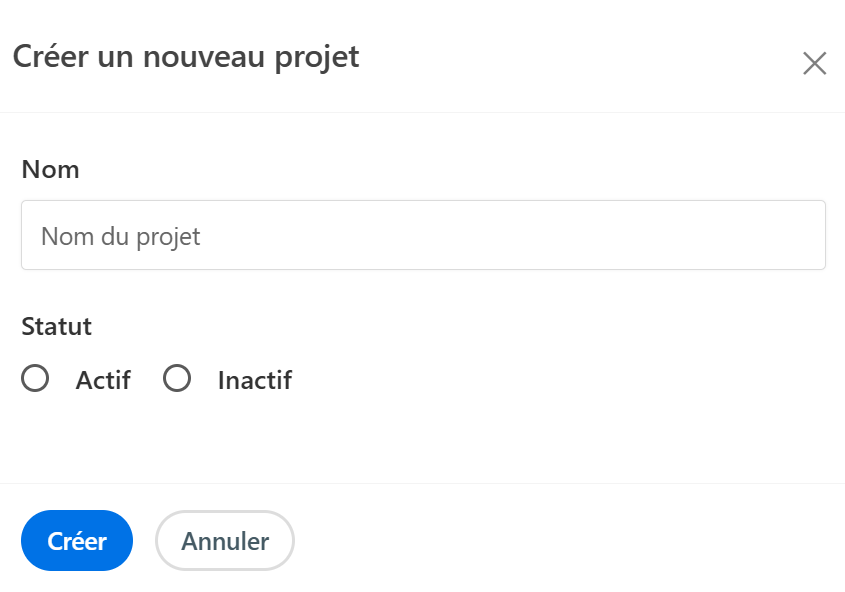Click the Créer un nouveau projet title

point(186,57)
